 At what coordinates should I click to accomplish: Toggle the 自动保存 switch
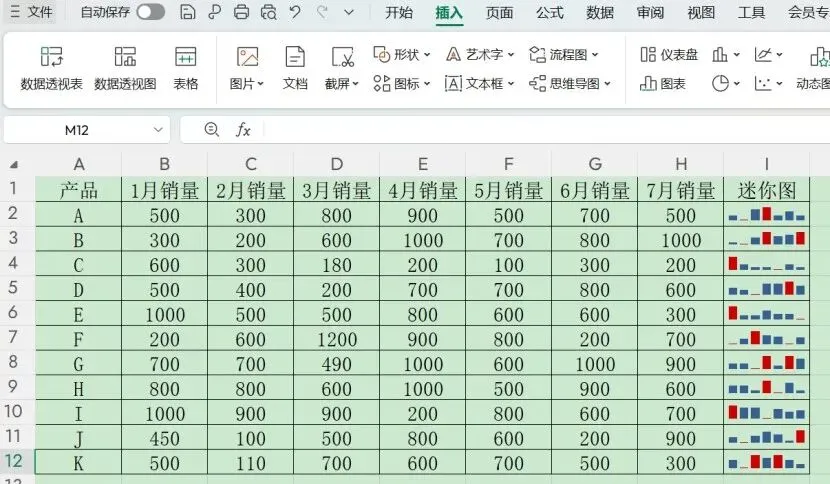point(150,12)
